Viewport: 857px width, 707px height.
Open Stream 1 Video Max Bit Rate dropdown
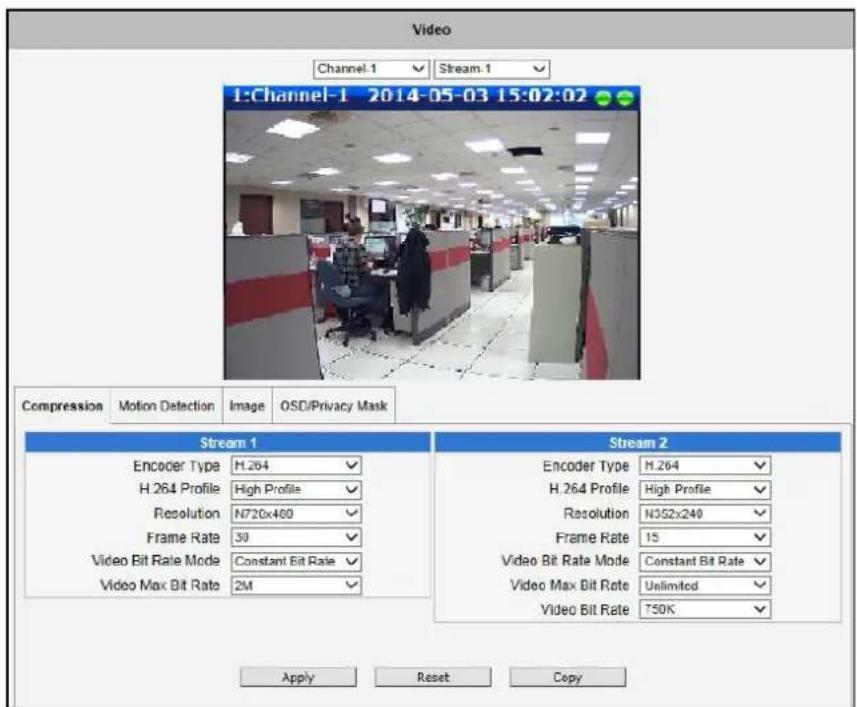point(296,586)
